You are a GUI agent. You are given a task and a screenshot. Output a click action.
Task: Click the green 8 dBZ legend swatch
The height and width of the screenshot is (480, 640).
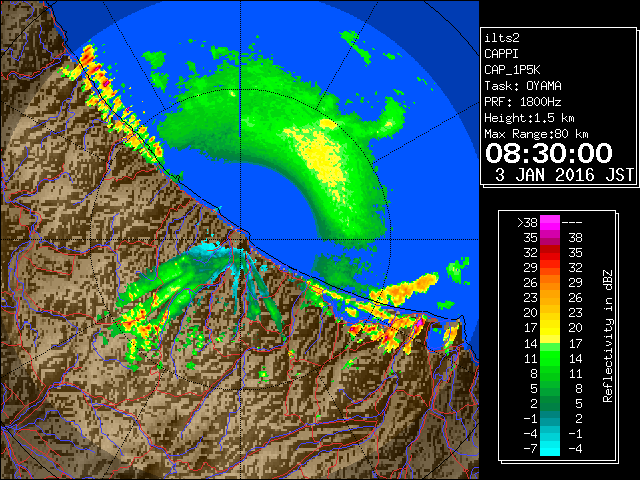[550, 373]
